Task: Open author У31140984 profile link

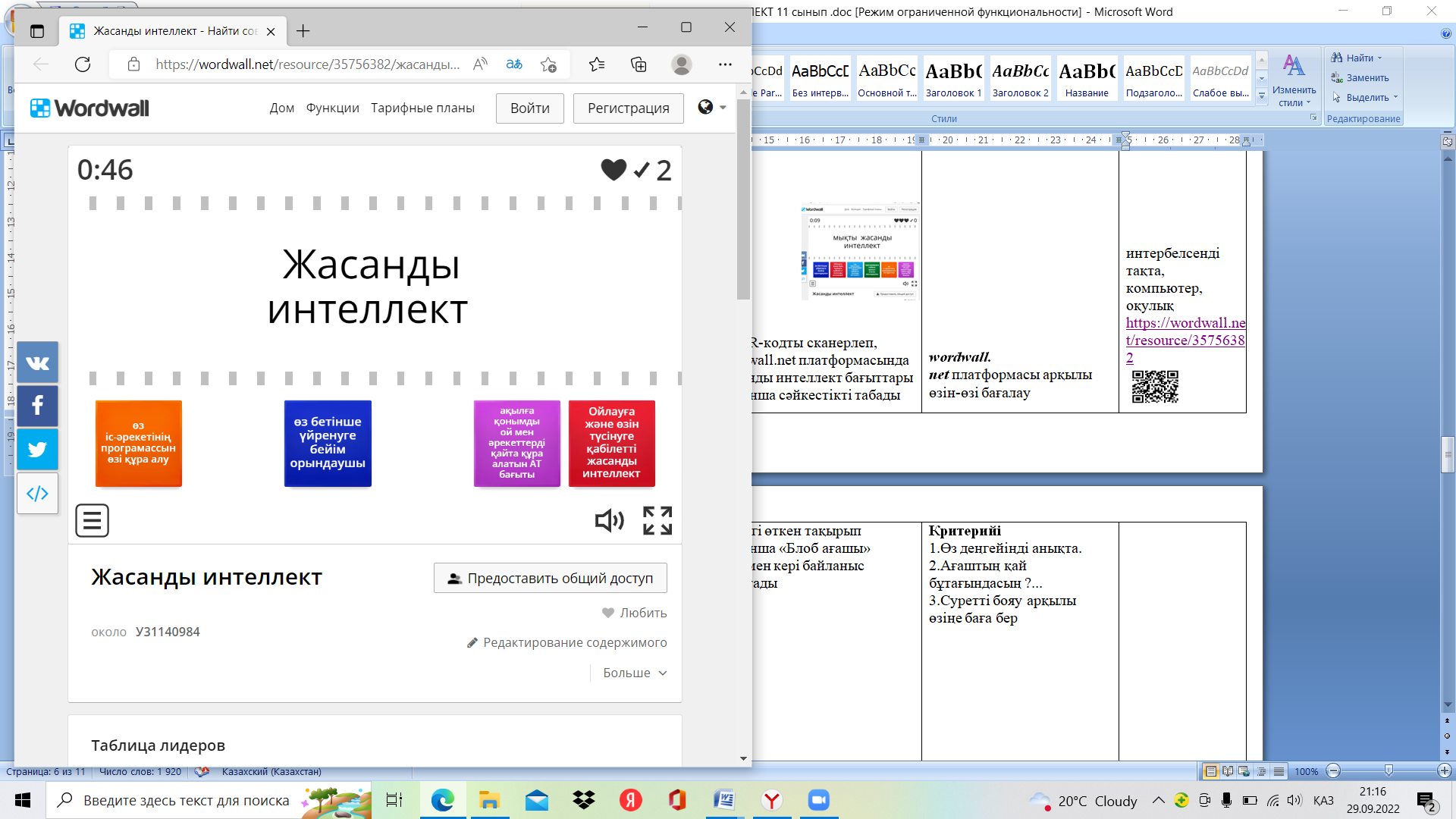Action: 168,632
